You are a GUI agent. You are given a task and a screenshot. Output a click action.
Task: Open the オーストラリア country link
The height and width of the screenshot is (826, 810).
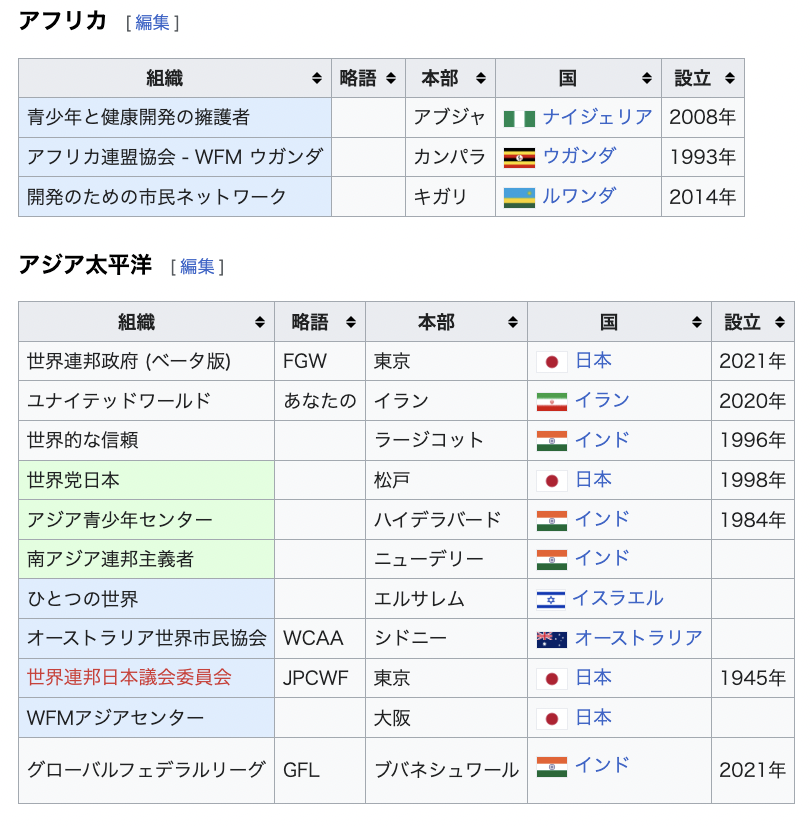[638, 638]
